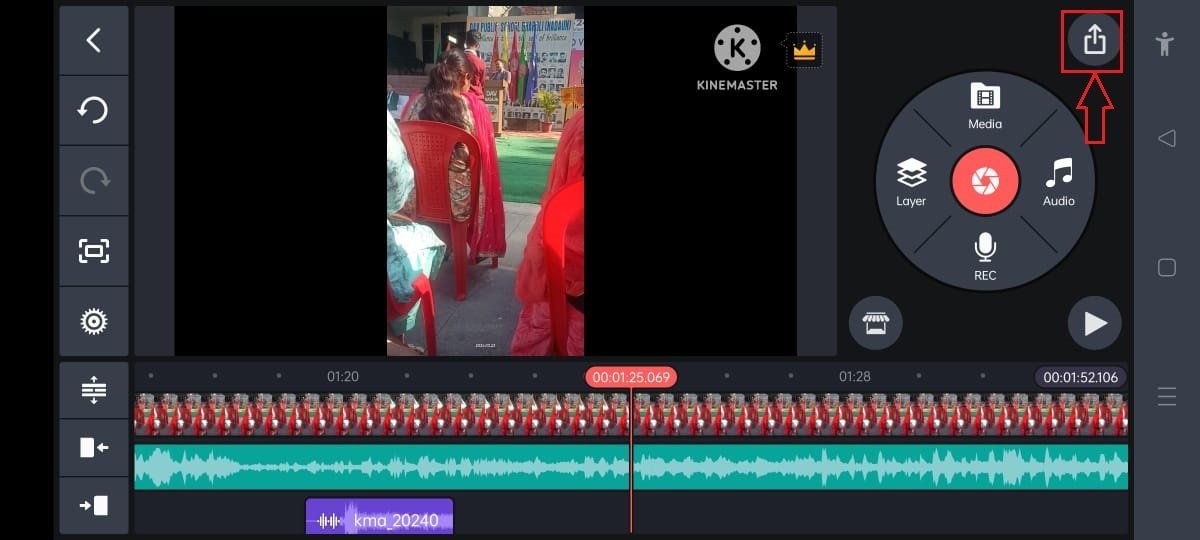This screenshot has width=1200, height=540.
Task: Jump to the start of timeline
Action: [x=94, y=447]
